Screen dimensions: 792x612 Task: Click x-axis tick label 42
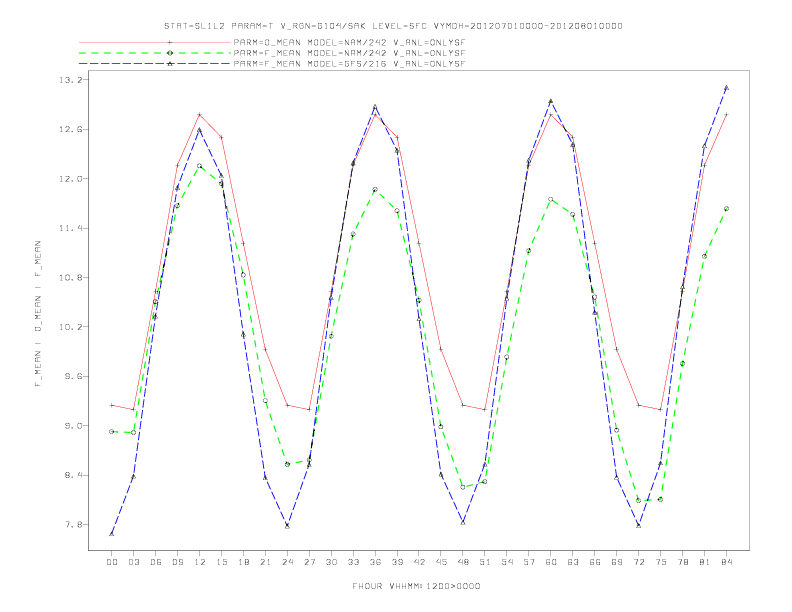pos(419,562)
